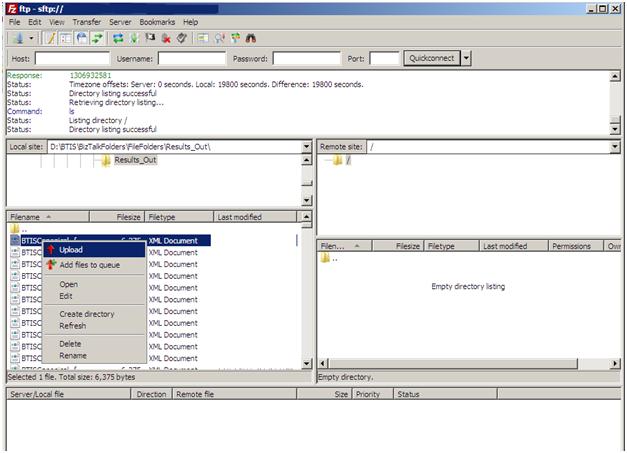Sort local files by Filesize column
Image resolution: width=627 pixels, height=453 pixels.
tap(117, 217)
